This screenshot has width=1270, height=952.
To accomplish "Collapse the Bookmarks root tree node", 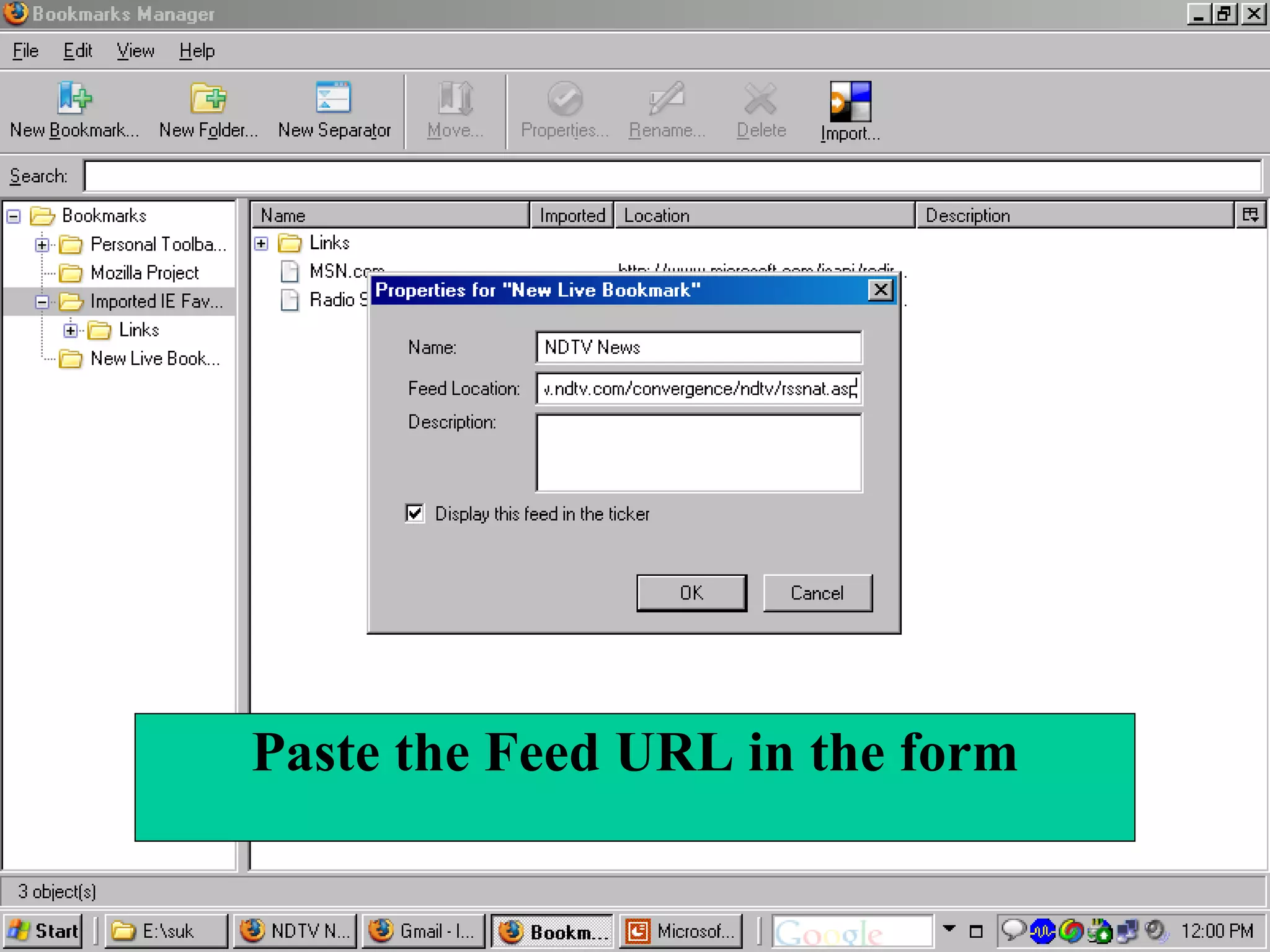I will [x=14, y=216].
